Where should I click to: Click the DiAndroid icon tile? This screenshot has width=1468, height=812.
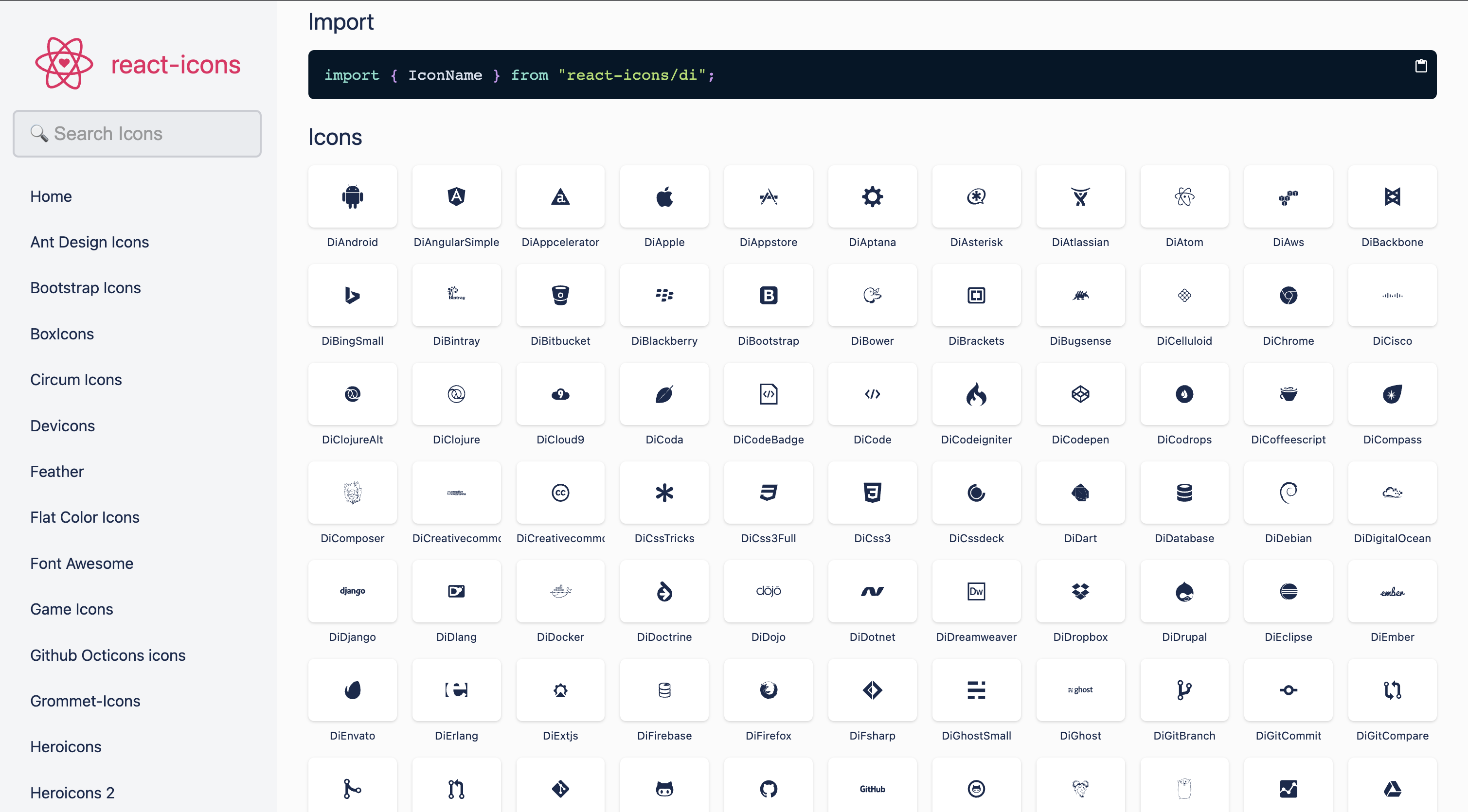pos(352,197)
